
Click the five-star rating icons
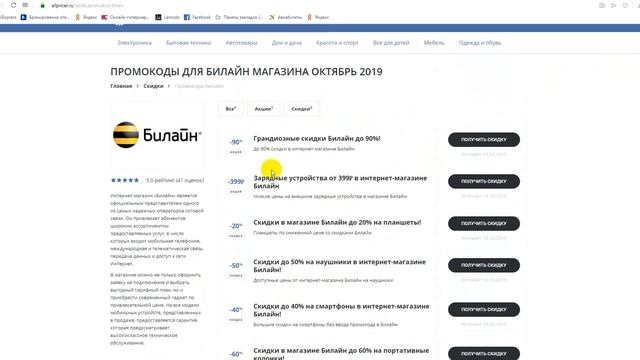tap(125, 180)
